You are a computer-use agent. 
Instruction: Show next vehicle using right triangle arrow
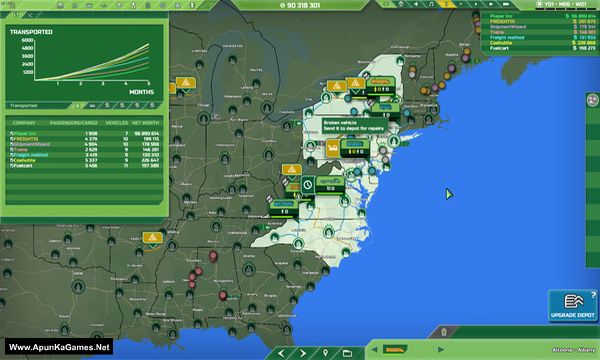coord(440,349)
